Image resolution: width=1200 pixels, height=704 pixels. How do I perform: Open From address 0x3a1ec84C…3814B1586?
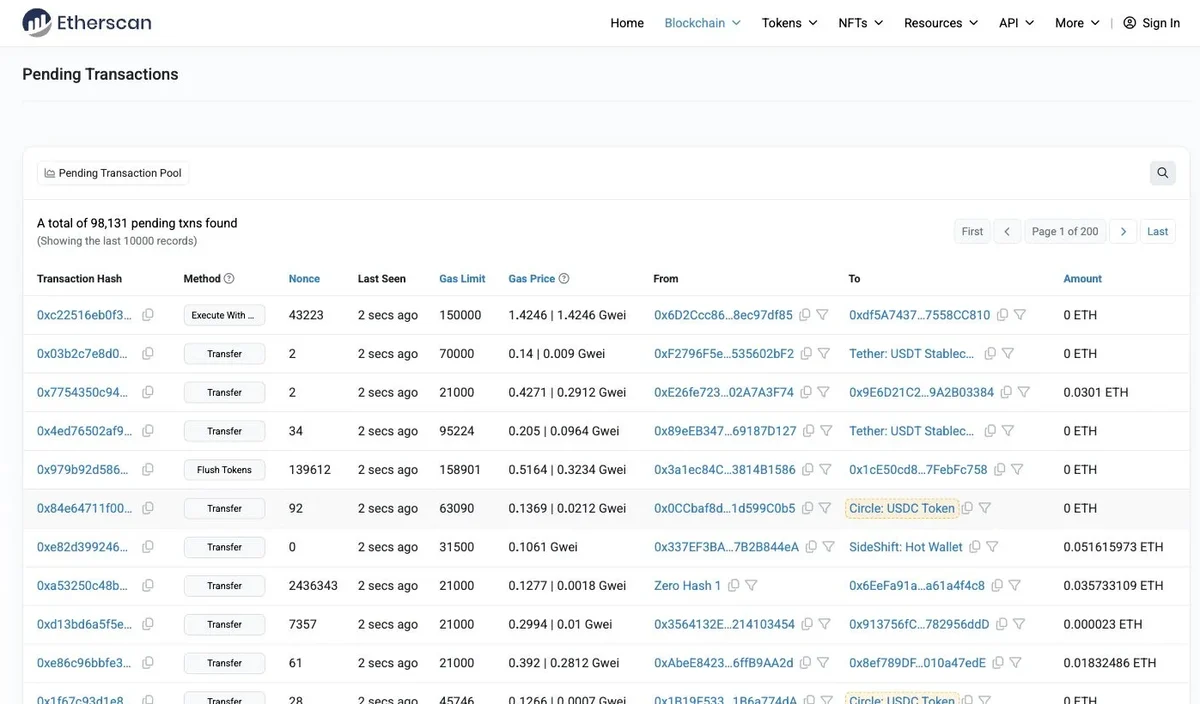[x=725, y=470]
